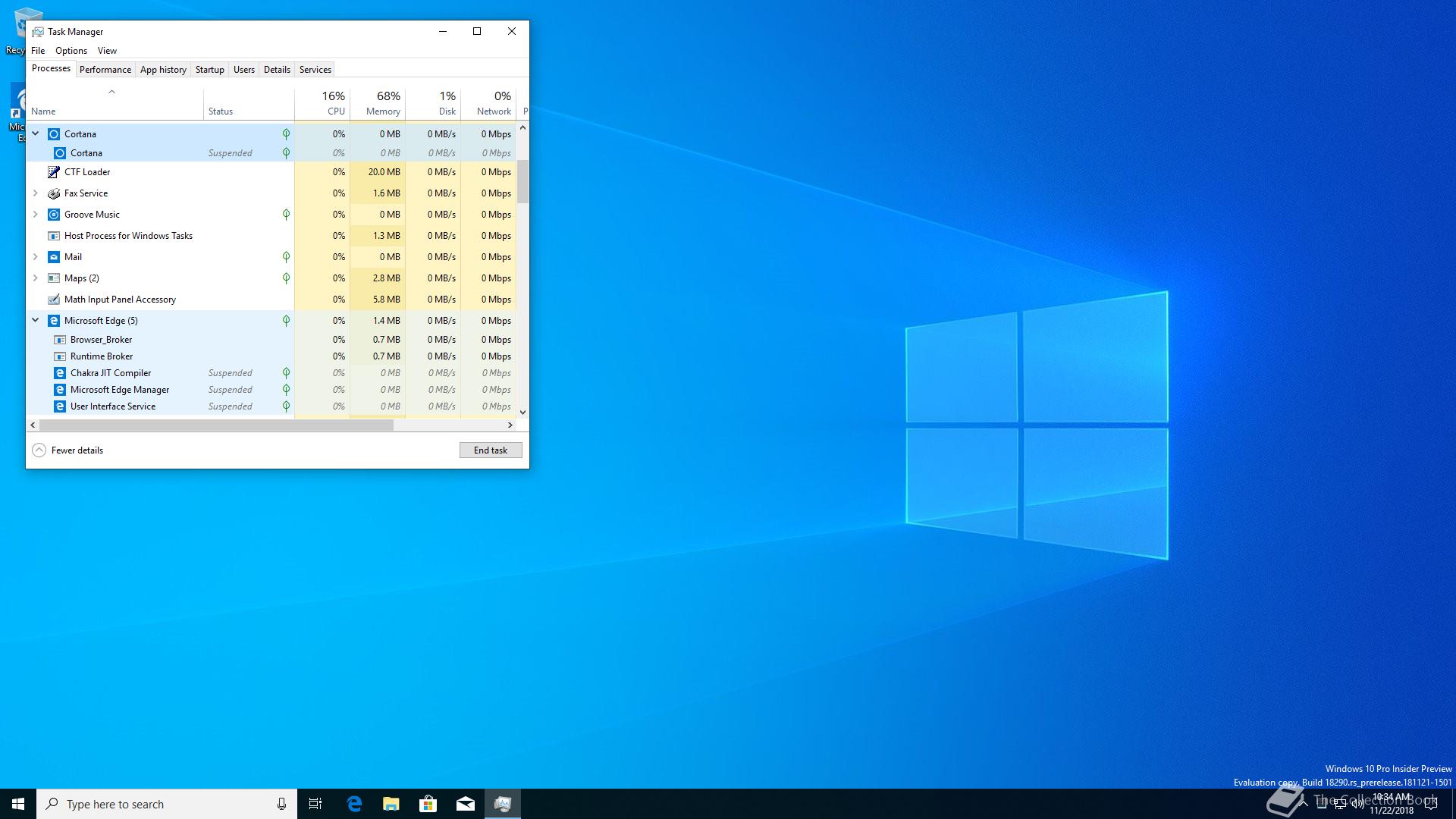Click the Runtime Broker process icon
Viewport: 1456px width, 819px height.
pos(60,356)
